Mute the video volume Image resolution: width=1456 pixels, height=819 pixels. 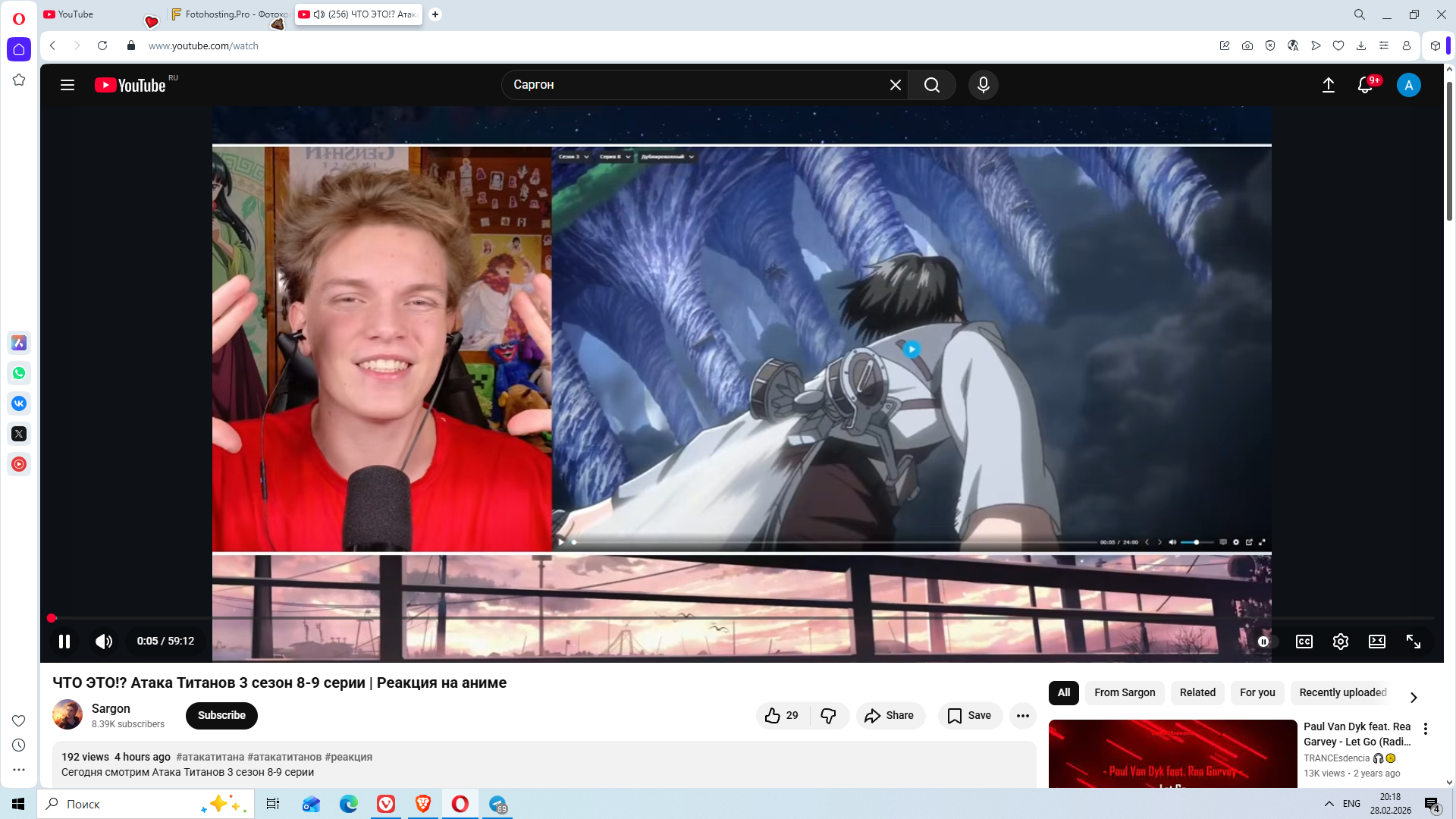(x=104, y=642)
